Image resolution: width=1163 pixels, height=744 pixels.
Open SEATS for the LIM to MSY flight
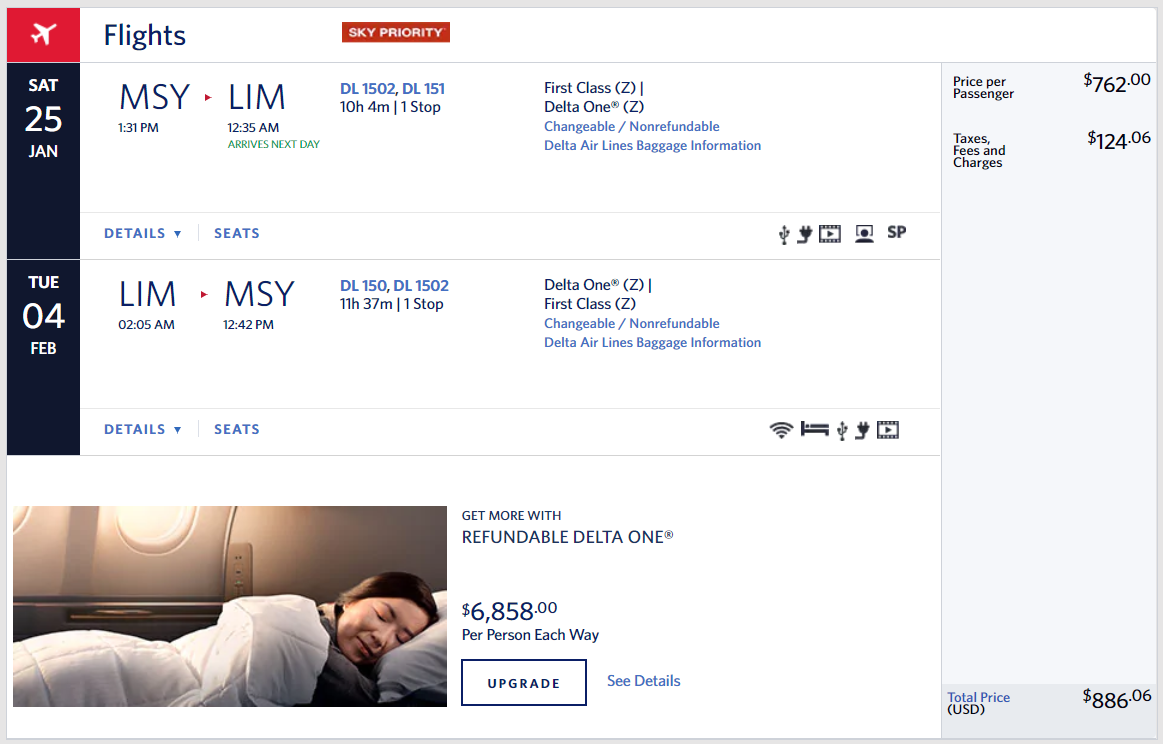coord(237,429)
